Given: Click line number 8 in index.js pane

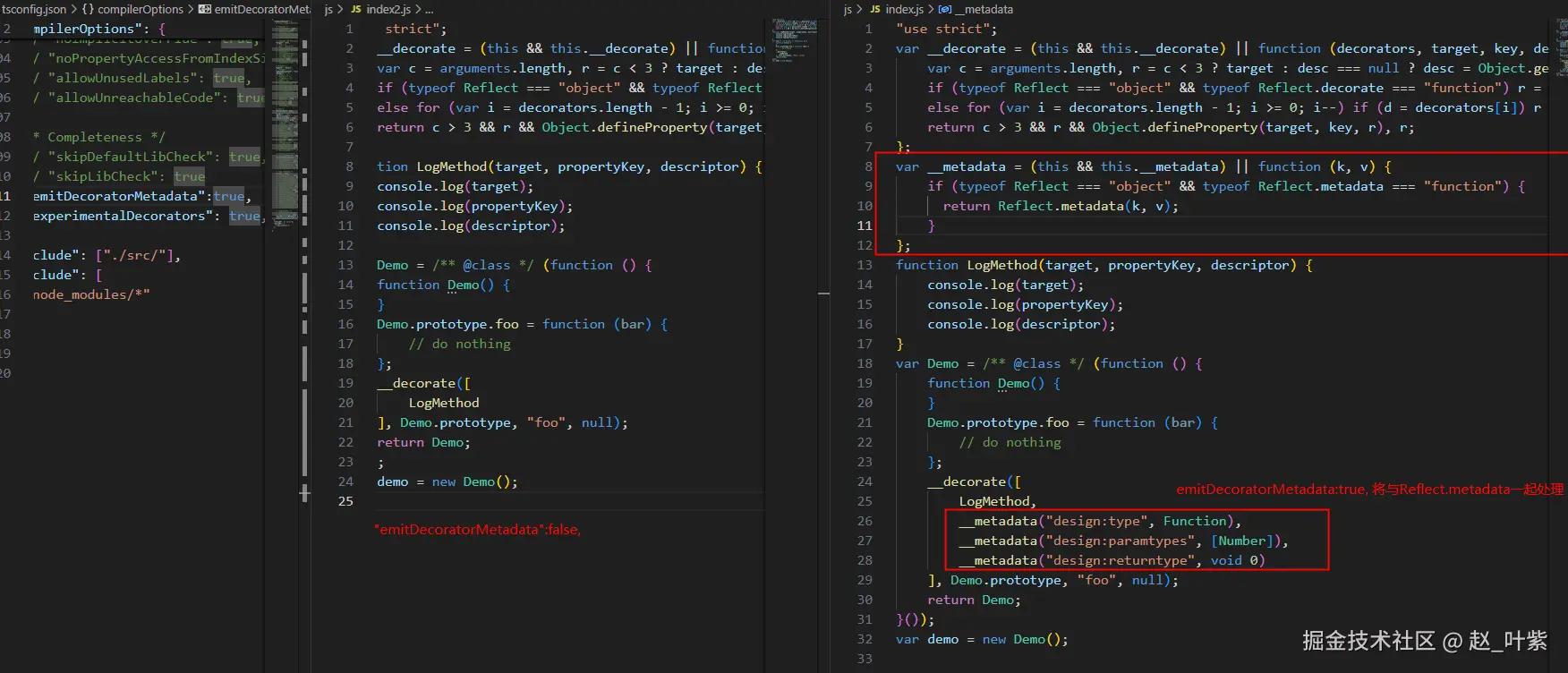Looking at the screenshot, I should click(x=868, y=166).
